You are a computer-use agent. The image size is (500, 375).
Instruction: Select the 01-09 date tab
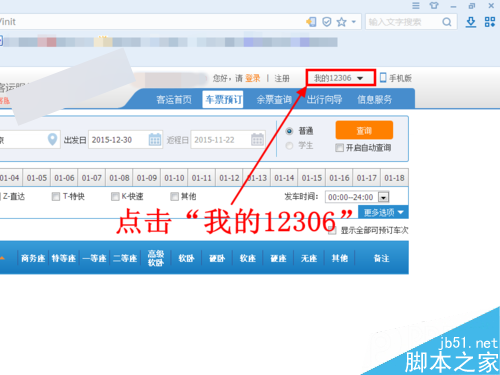[147, 178]
